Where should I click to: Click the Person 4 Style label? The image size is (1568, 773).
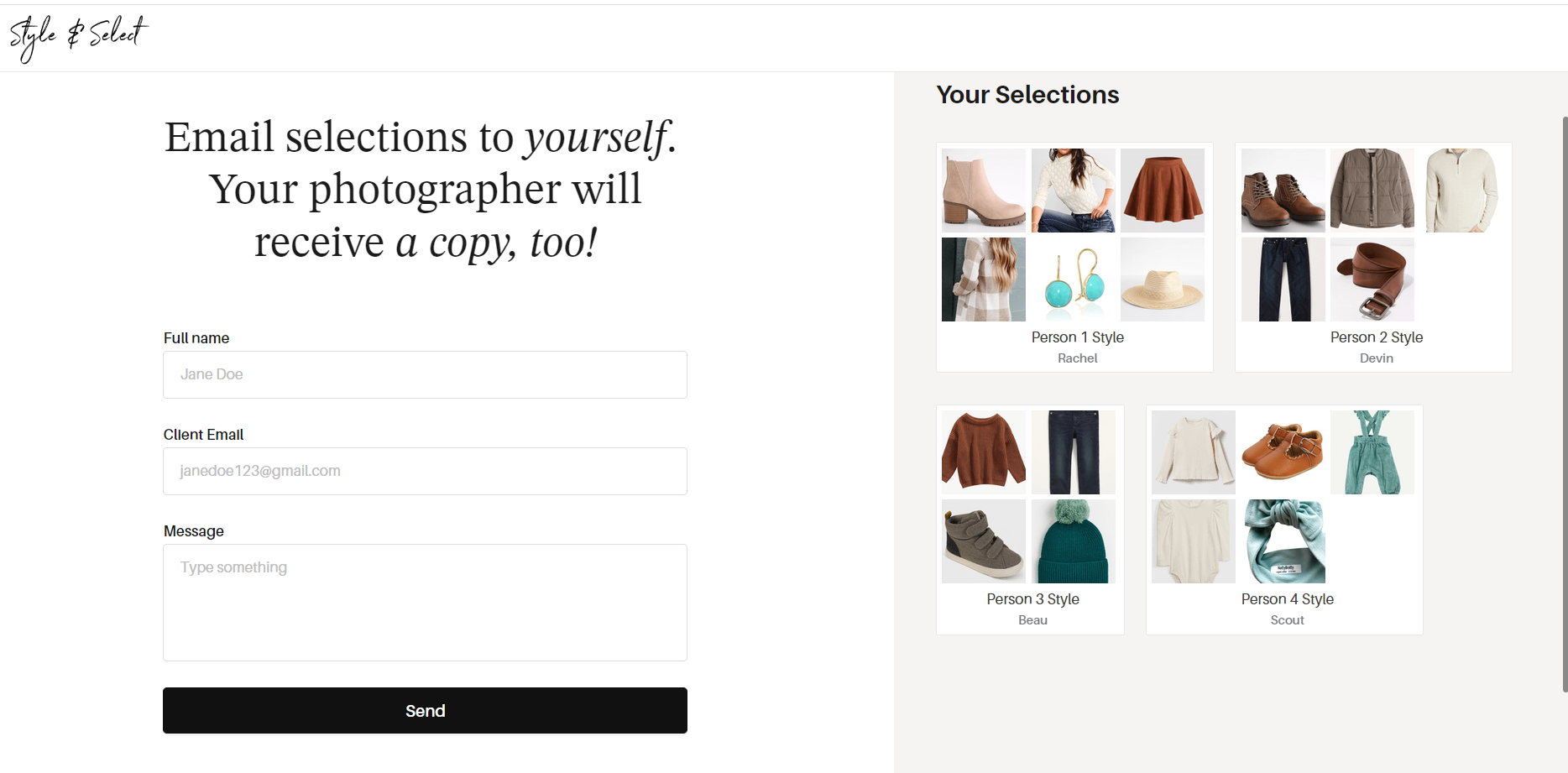[x=1288, y=599]
